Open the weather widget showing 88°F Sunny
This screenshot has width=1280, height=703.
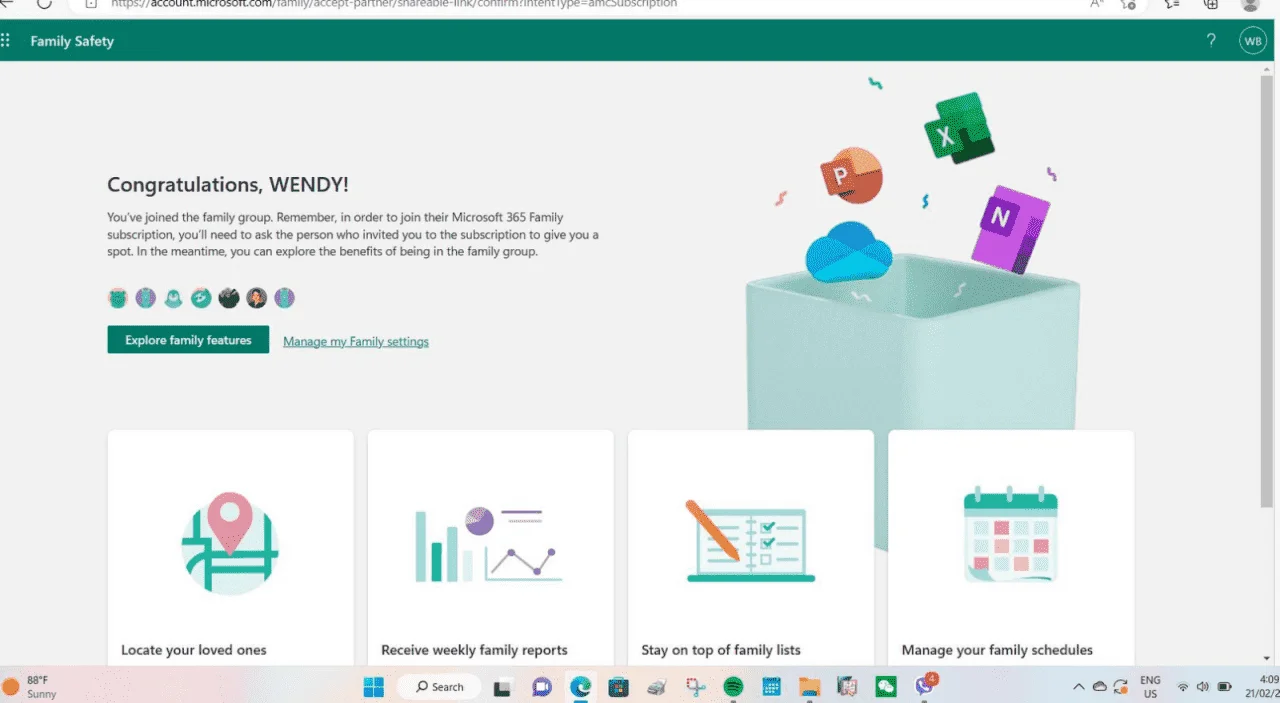tap(30, 686)
